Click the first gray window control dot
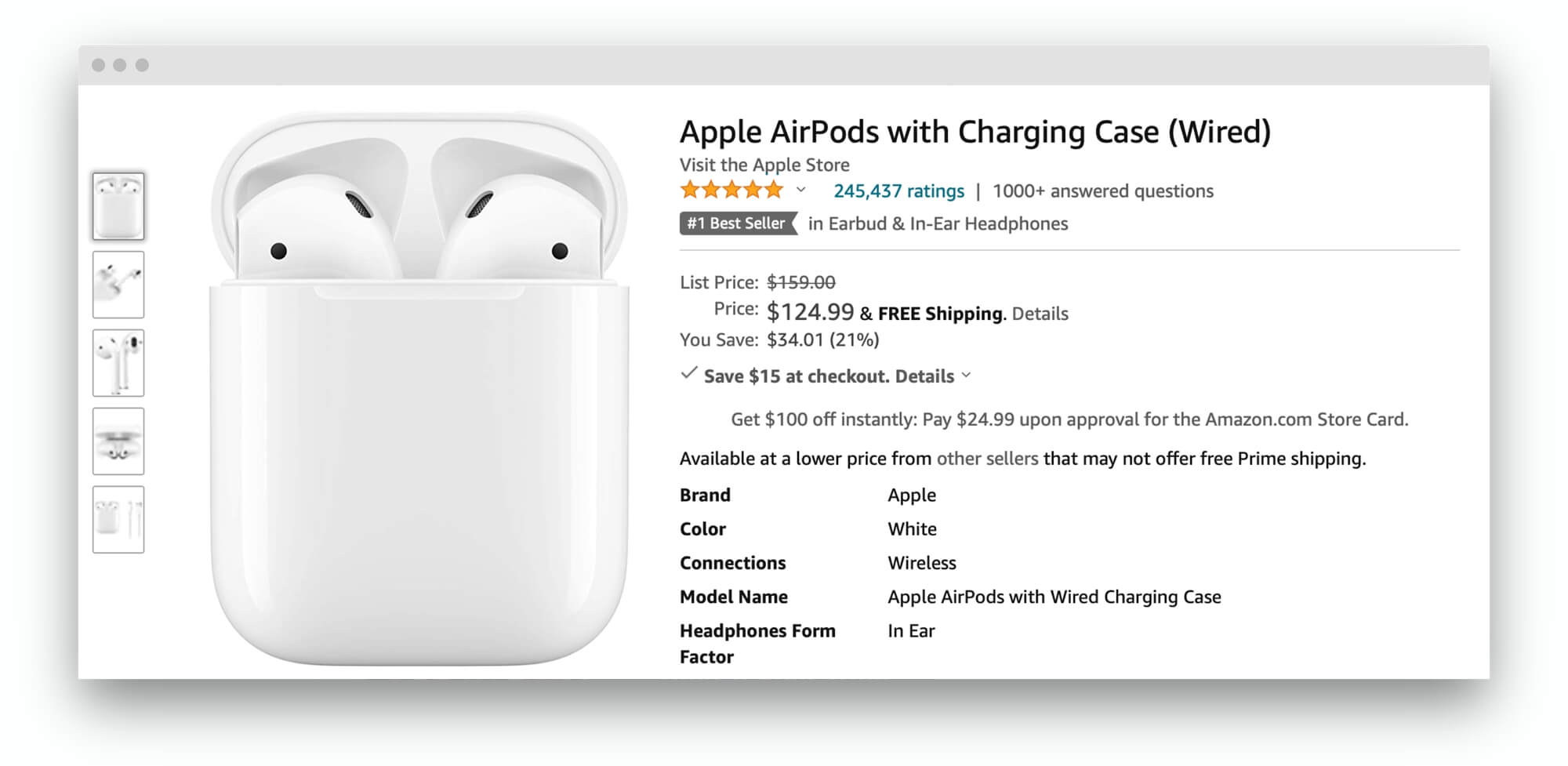Screen dimensions: 1568x766 click(x=98, y=65)
